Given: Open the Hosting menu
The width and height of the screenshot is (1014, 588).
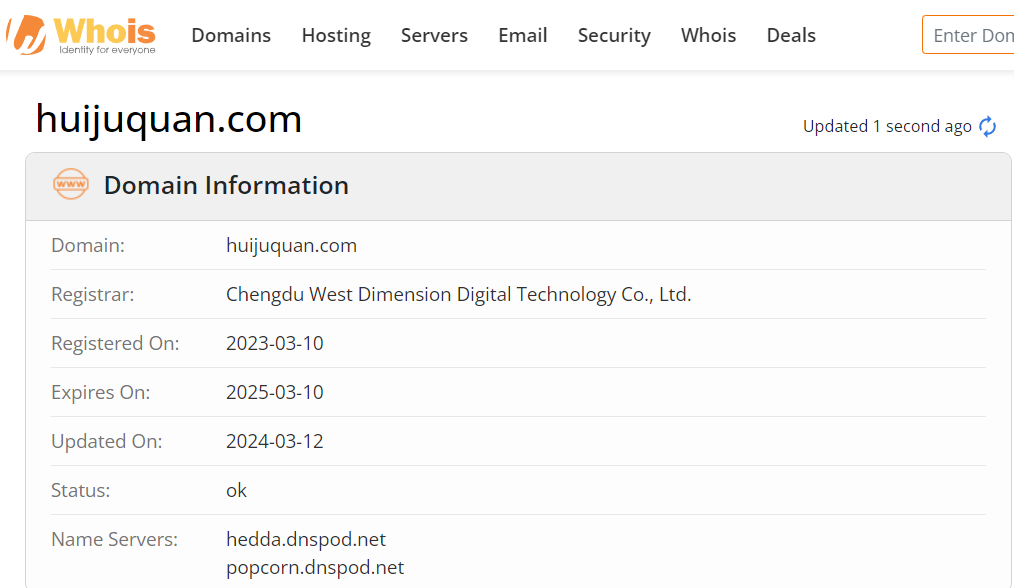Looking at the screenshot, I should [336, 35].
